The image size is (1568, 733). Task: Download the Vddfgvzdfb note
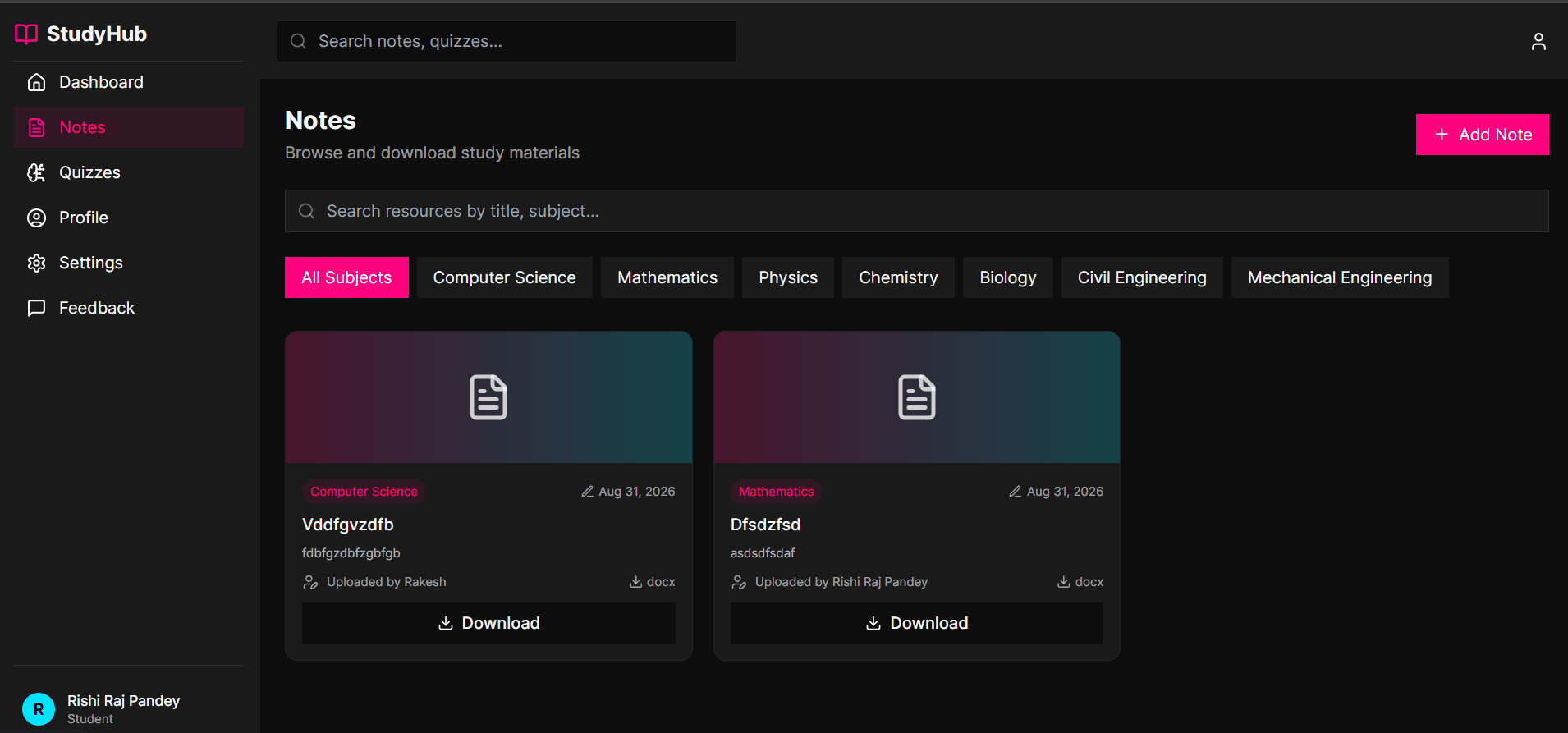[x=488, y=623]
